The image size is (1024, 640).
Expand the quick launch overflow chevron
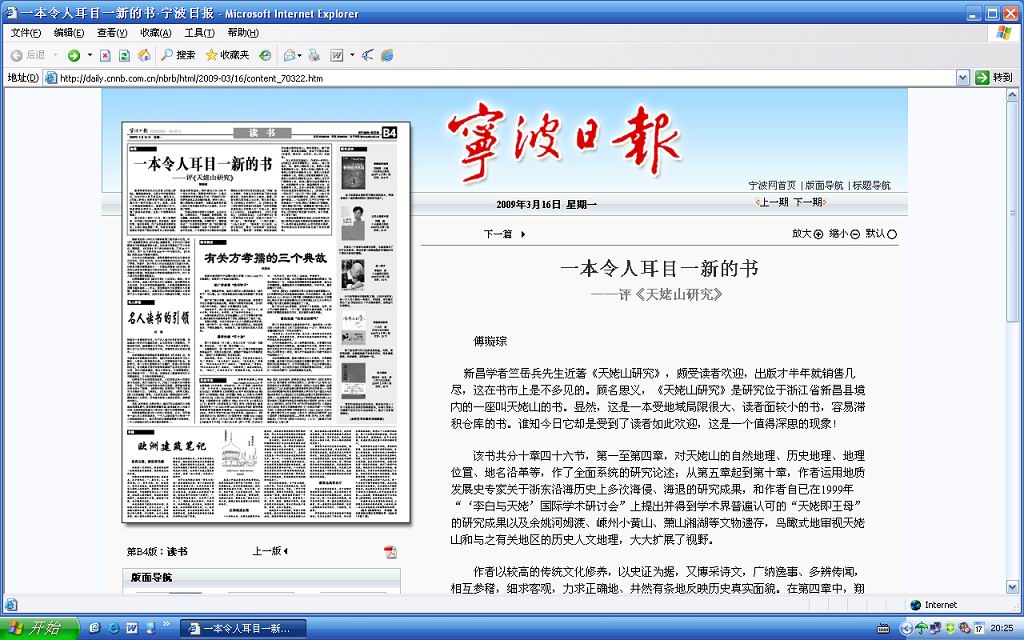[x=167, y=625]
